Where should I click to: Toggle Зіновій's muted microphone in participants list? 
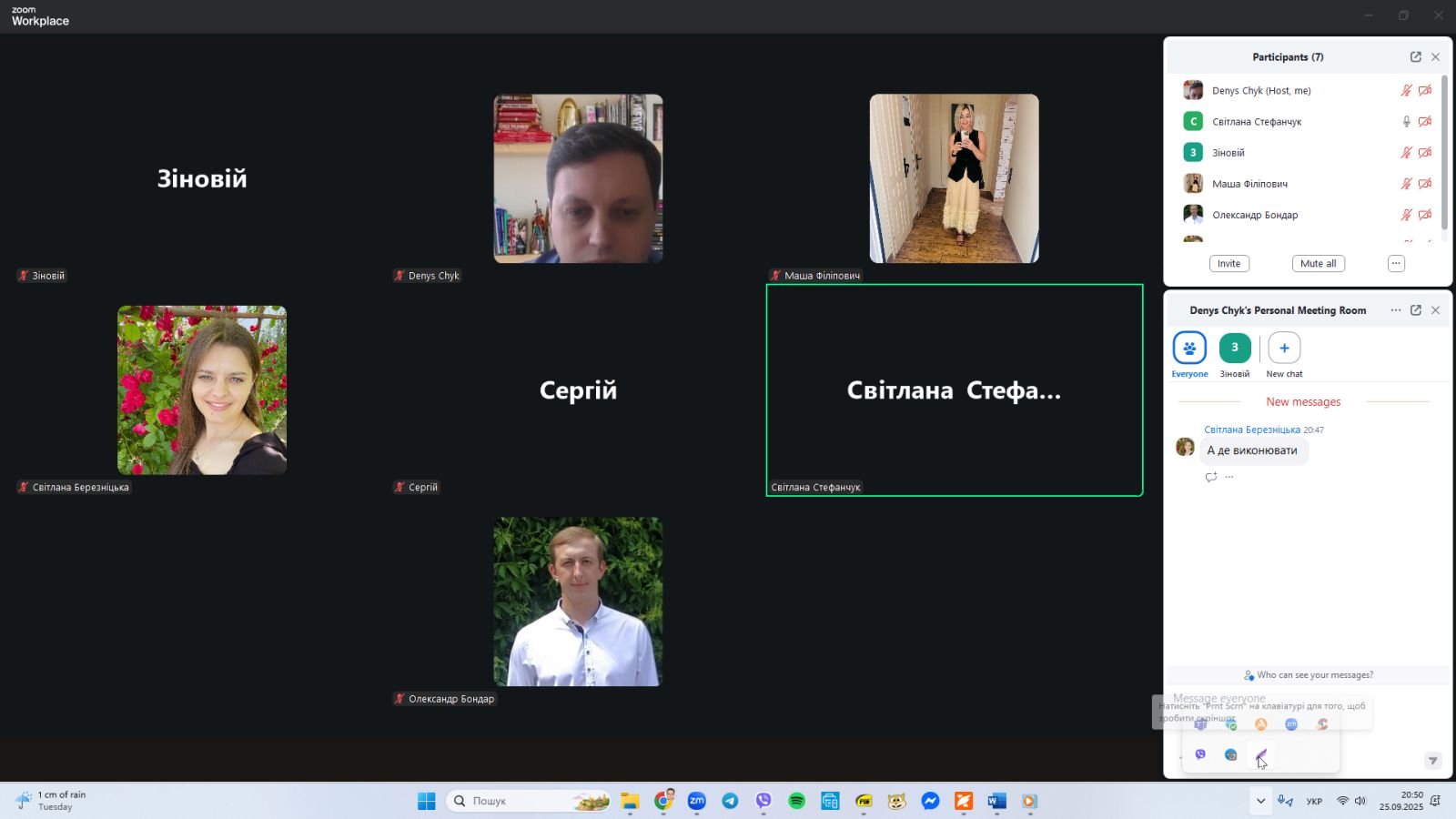[x=1406, y=153]
